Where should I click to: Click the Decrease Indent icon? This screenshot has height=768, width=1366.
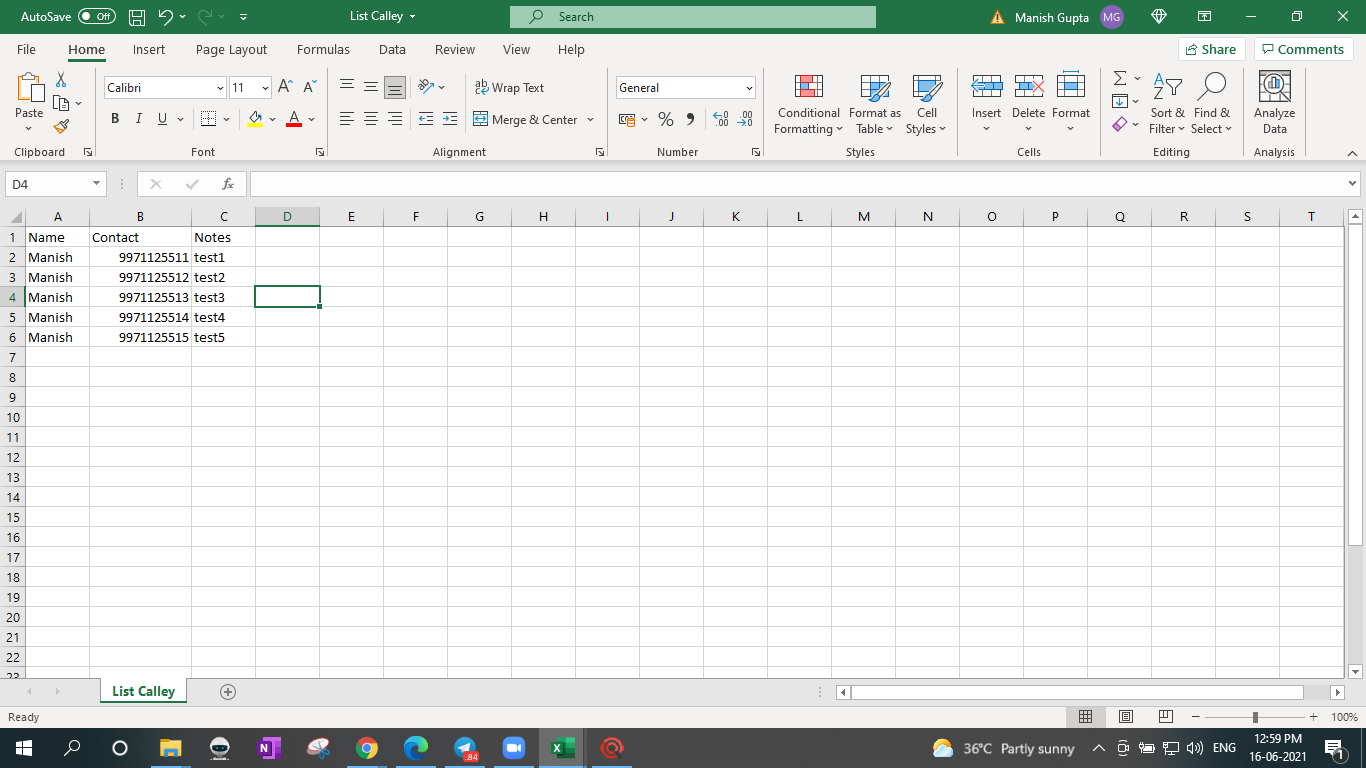(426, 120)
